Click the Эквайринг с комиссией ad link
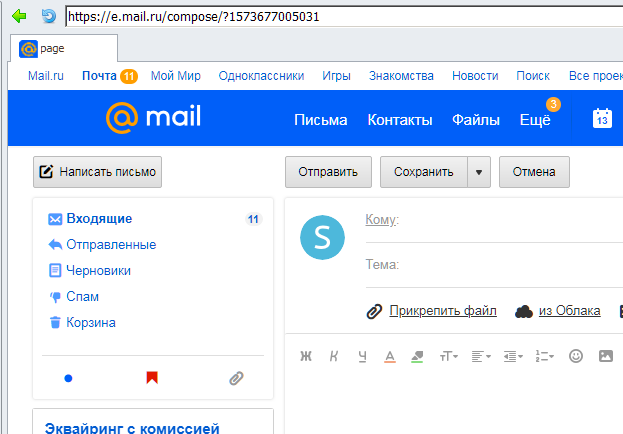The image size is (623, 434). point(132,428)
